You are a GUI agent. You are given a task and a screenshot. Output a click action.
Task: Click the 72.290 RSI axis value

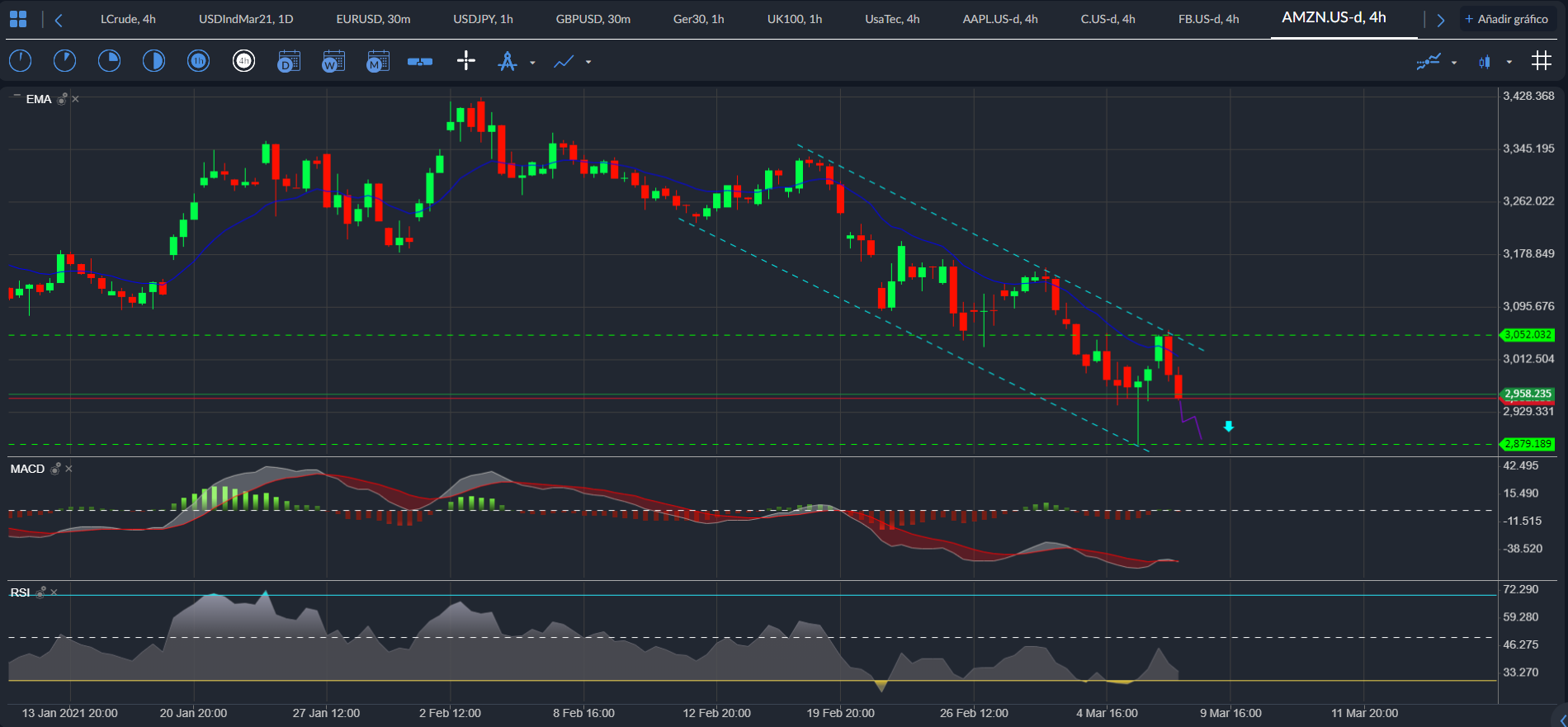(1521, 589)
